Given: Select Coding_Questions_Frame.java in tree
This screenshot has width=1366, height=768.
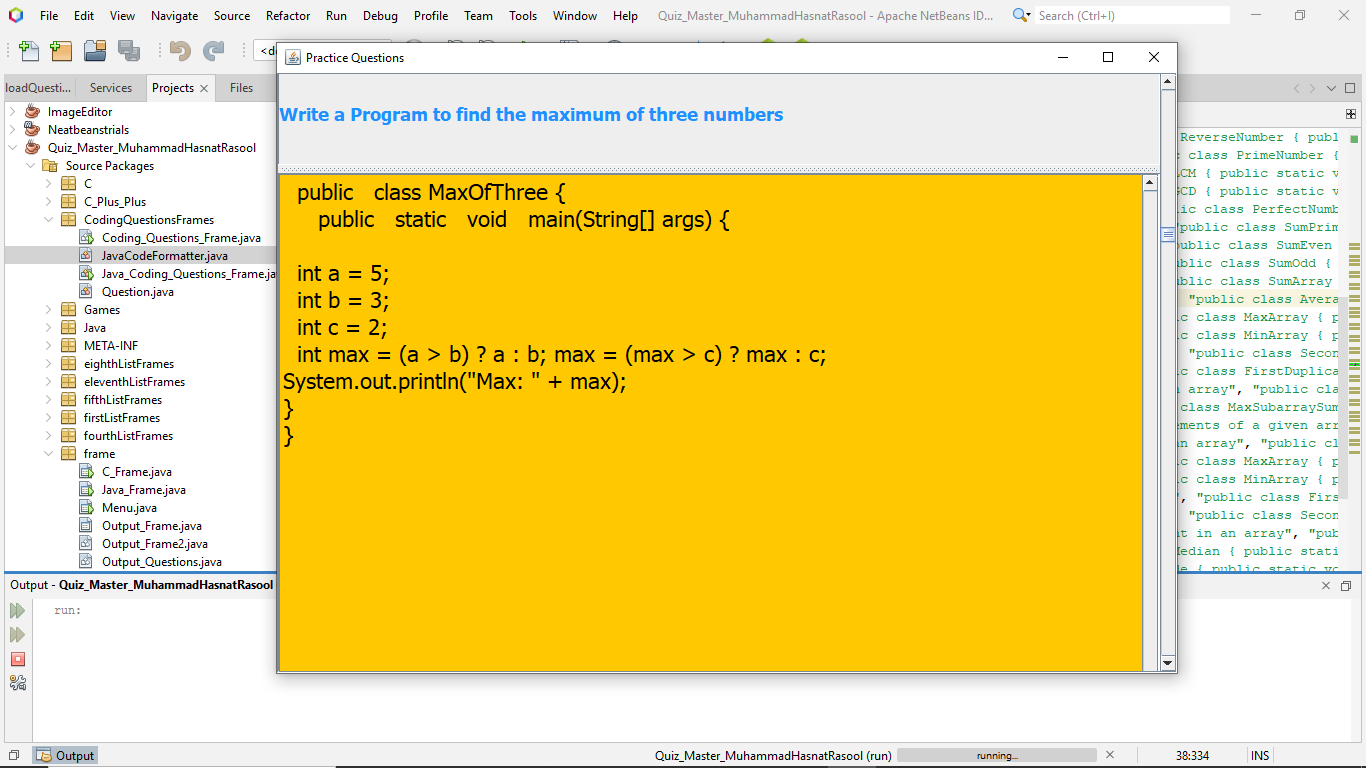Looking at the screenshot, I should (x=181, y=238).
